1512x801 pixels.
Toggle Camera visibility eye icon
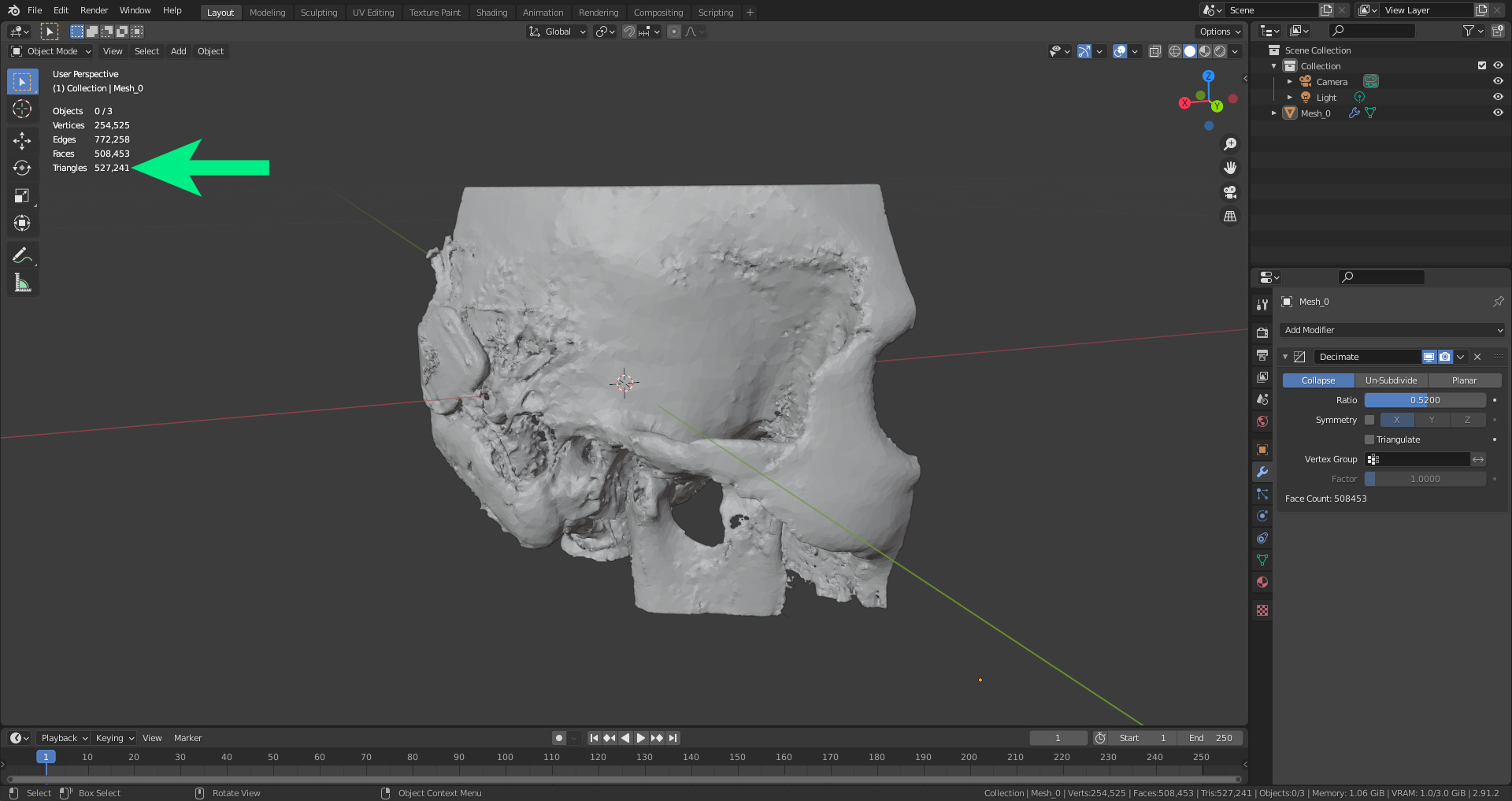pyautogui.click(x=1498, y=81)
